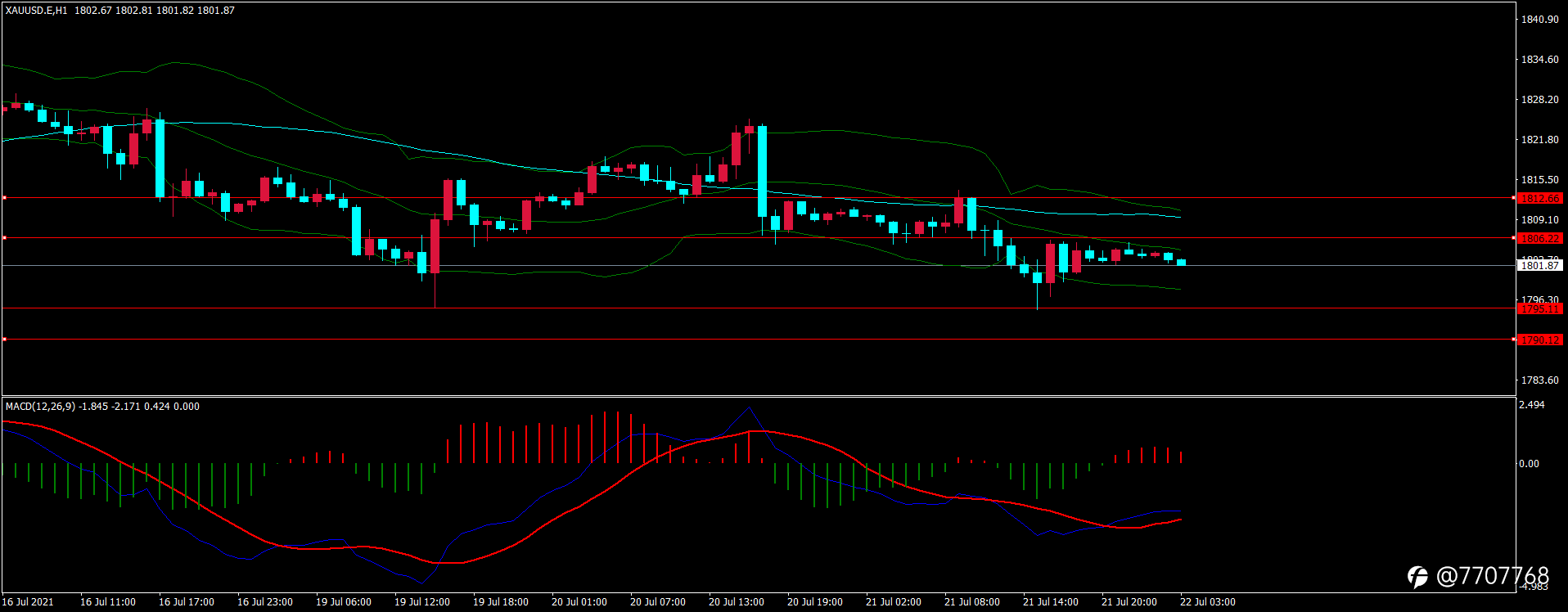Click the 19 Jul 06:00 time label

[x=344, y=601]
